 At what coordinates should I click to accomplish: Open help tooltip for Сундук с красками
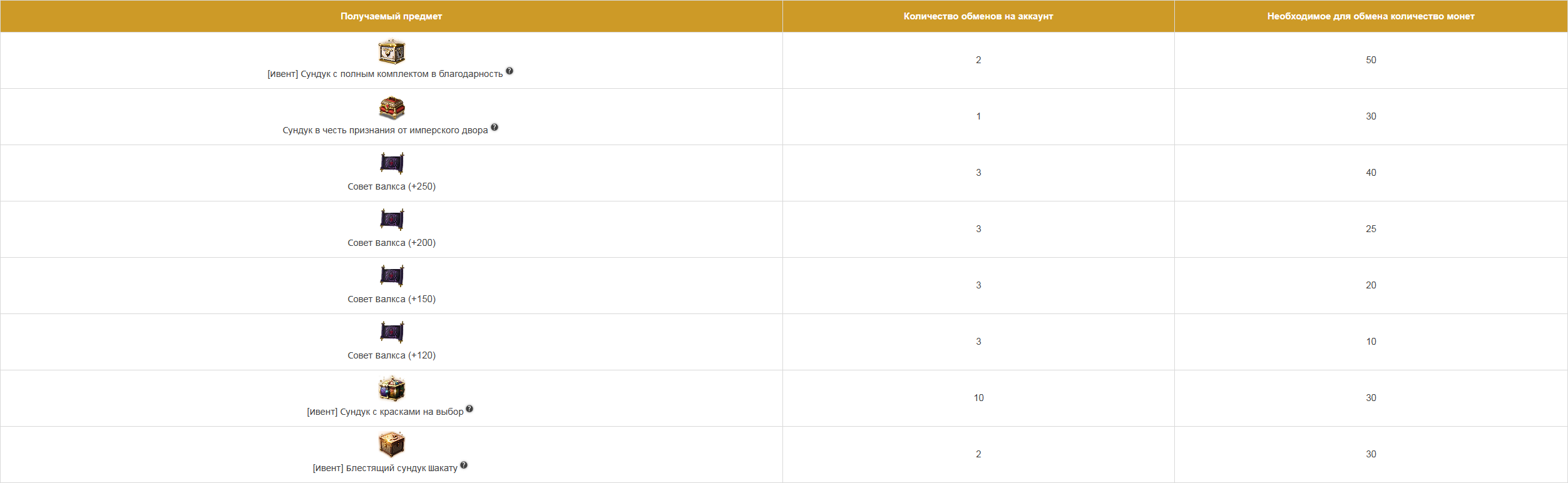tap(469, 409)
